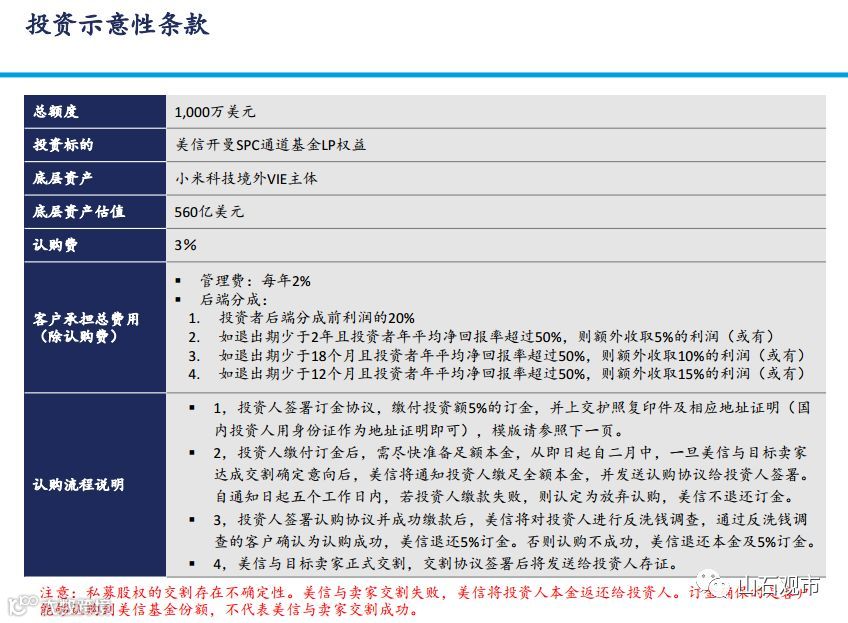Click 美信开曼SPC通道基金LP权益 cell

click(x=270, y=144)
